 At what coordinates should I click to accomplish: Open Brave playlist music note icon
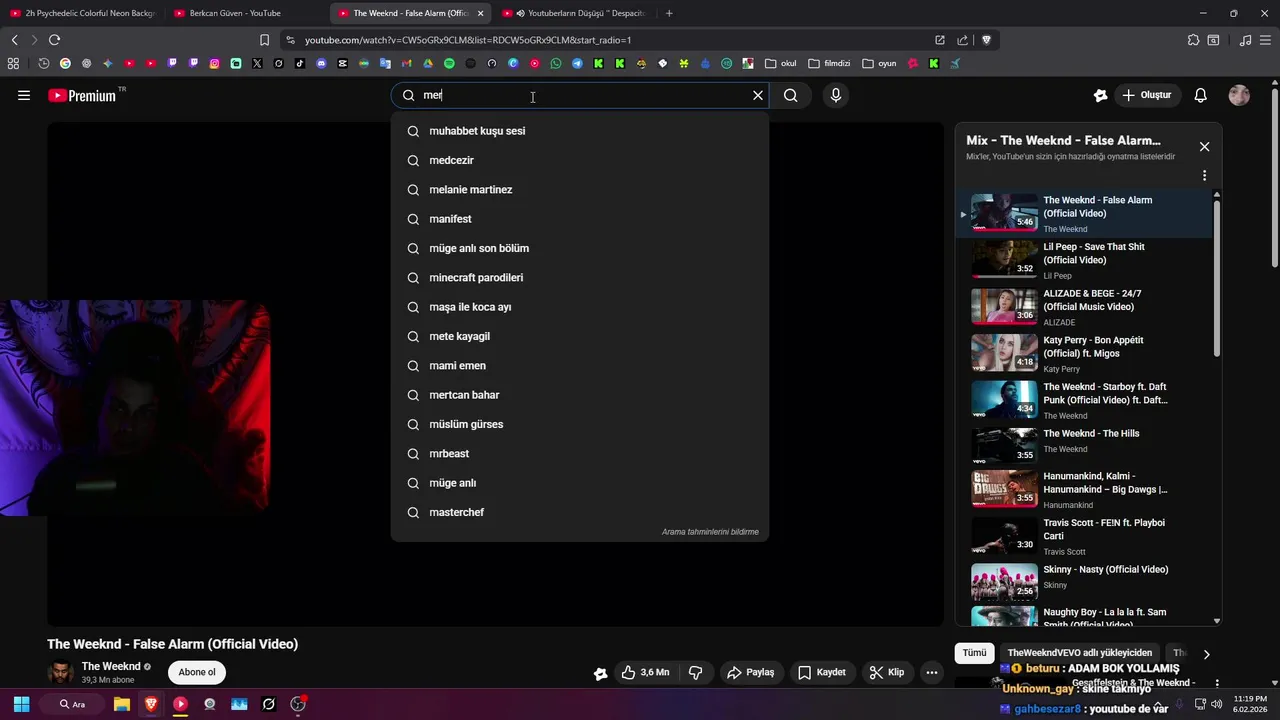[1245, 40]
